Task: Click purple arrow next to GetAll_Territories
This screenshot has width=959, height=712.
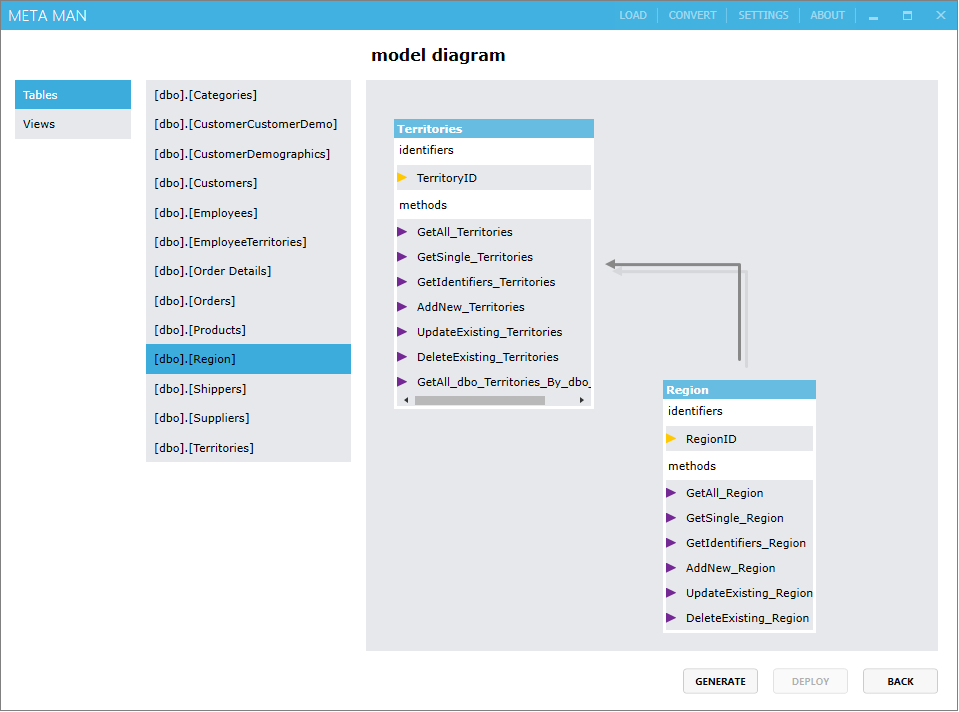Action: tap(402, 231)
